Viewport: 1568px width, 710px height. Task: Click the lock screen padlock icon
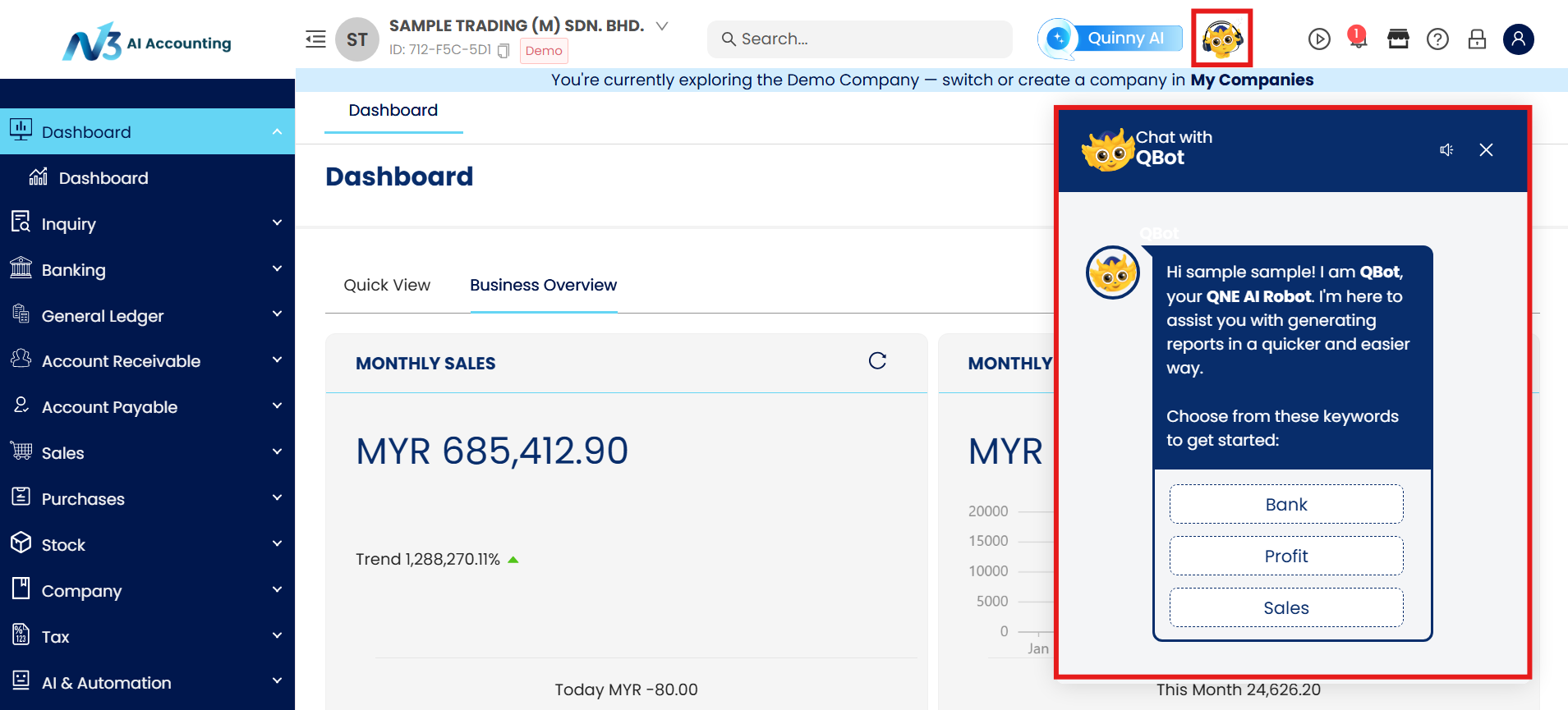coord(1477,39)
